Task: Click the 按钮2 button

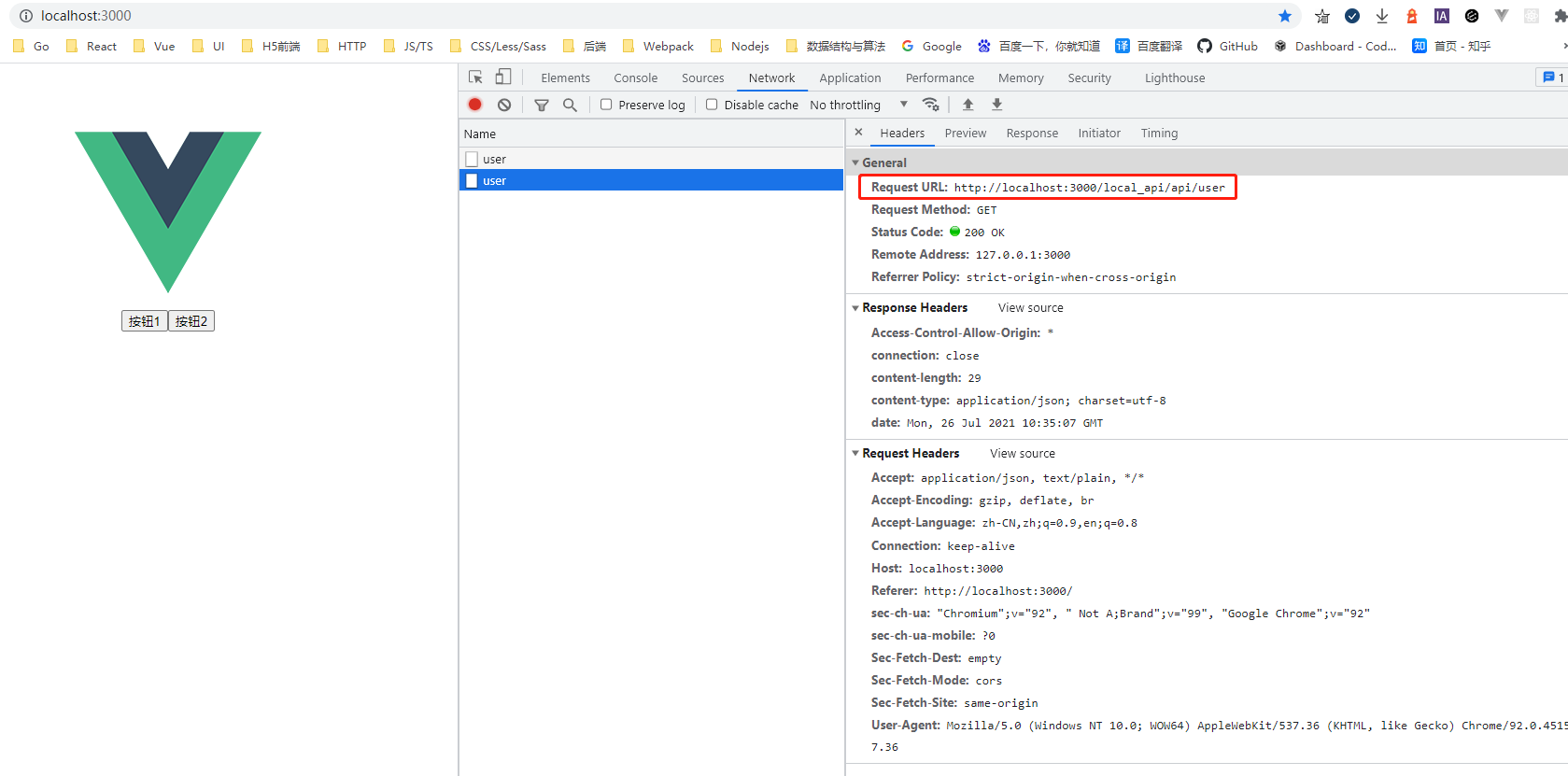Action: click(191, 321)
